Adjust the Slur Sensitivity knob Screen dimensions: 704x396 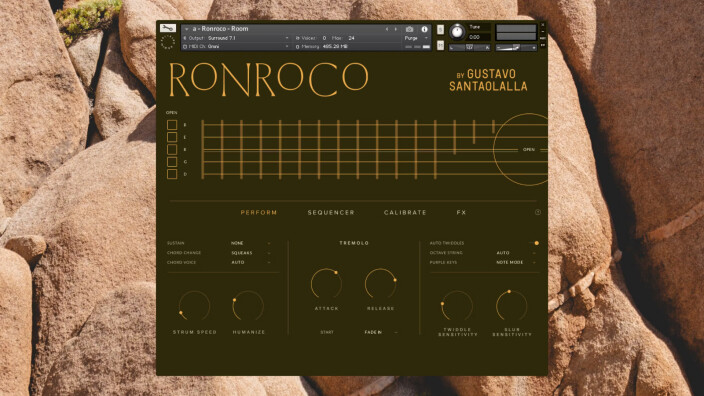click(511, 306)
